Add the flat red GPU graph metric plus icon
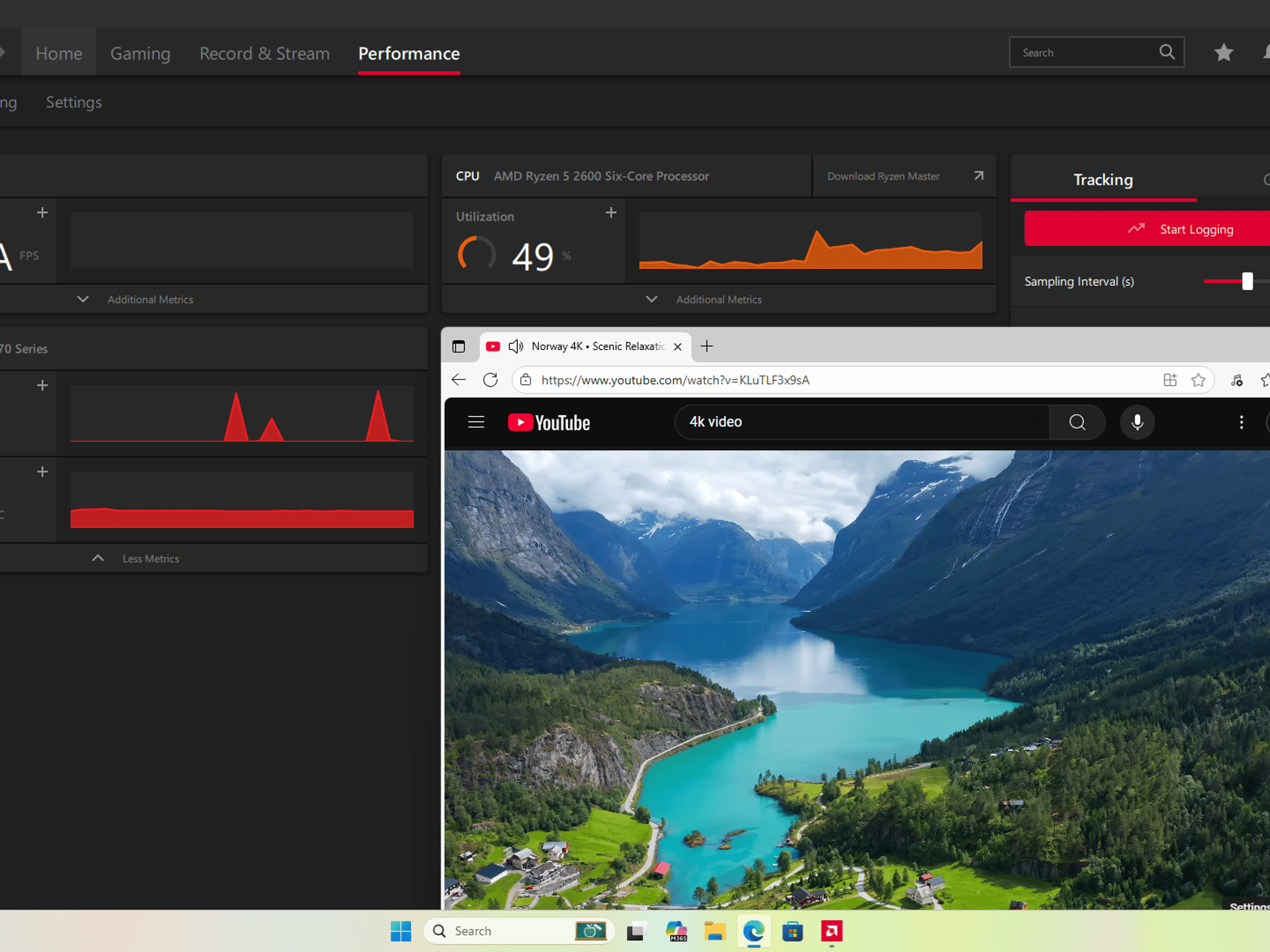The width and height of the screenshot is (1270, 952). pos(42,472)
